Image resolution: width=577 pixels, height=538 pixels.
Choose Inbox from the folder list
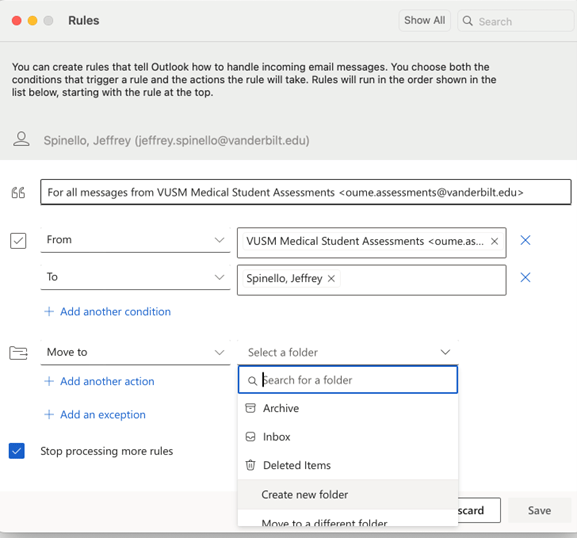[348, 437]
